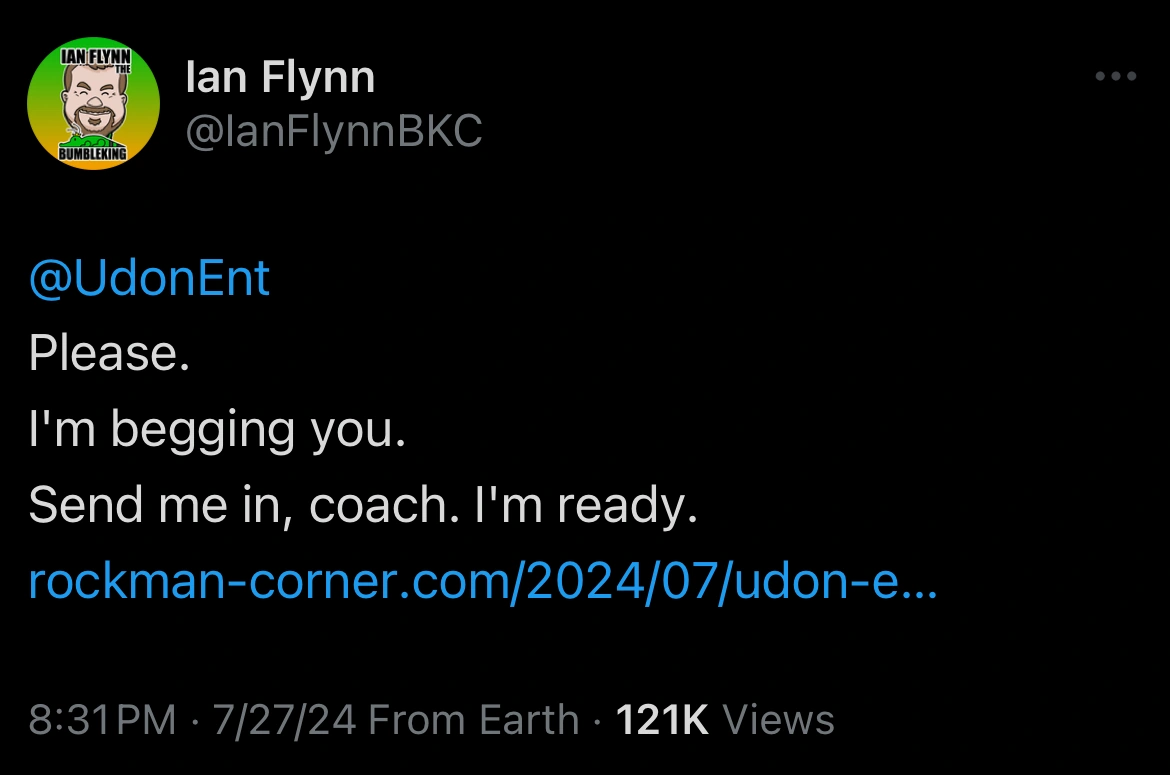Select the From Earth location label
Viewport: 1170px width, 775px height.
[472, 719]
